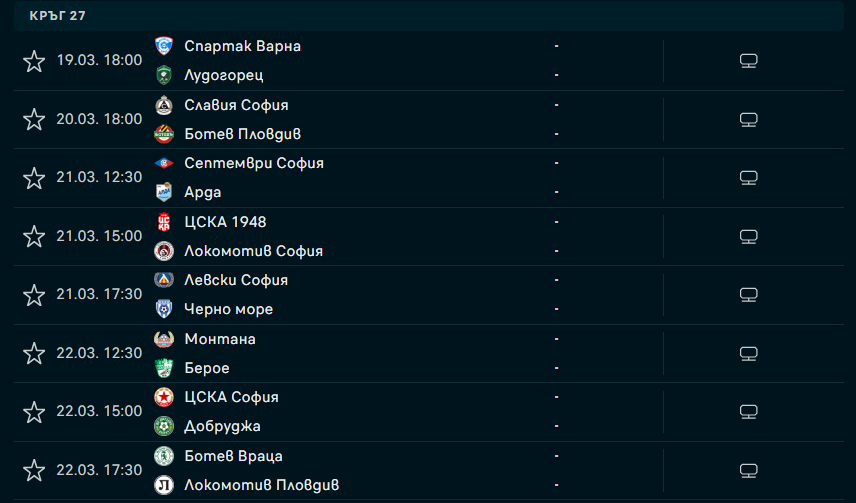Viewport: 856px width, 503px height.
Task: Open Локомотив София team link
Action: tap(253, 251)
